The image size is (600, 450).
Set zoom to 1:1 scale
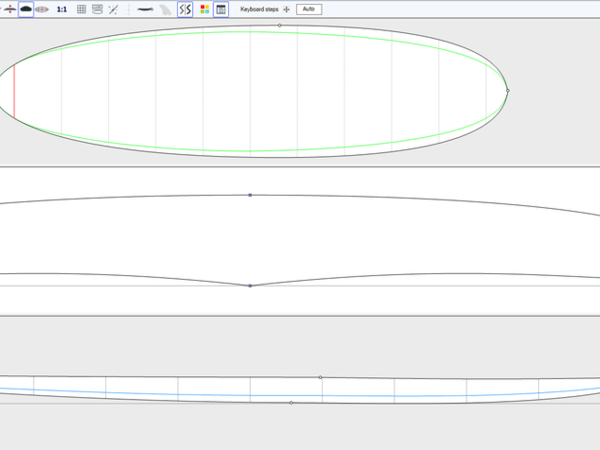[x=62, y=9]
